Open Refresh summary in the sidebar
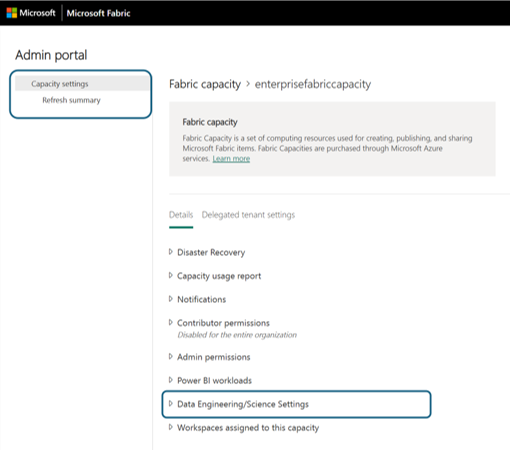The height and width of the screenshot is (450, 510). tap(71, 100)
